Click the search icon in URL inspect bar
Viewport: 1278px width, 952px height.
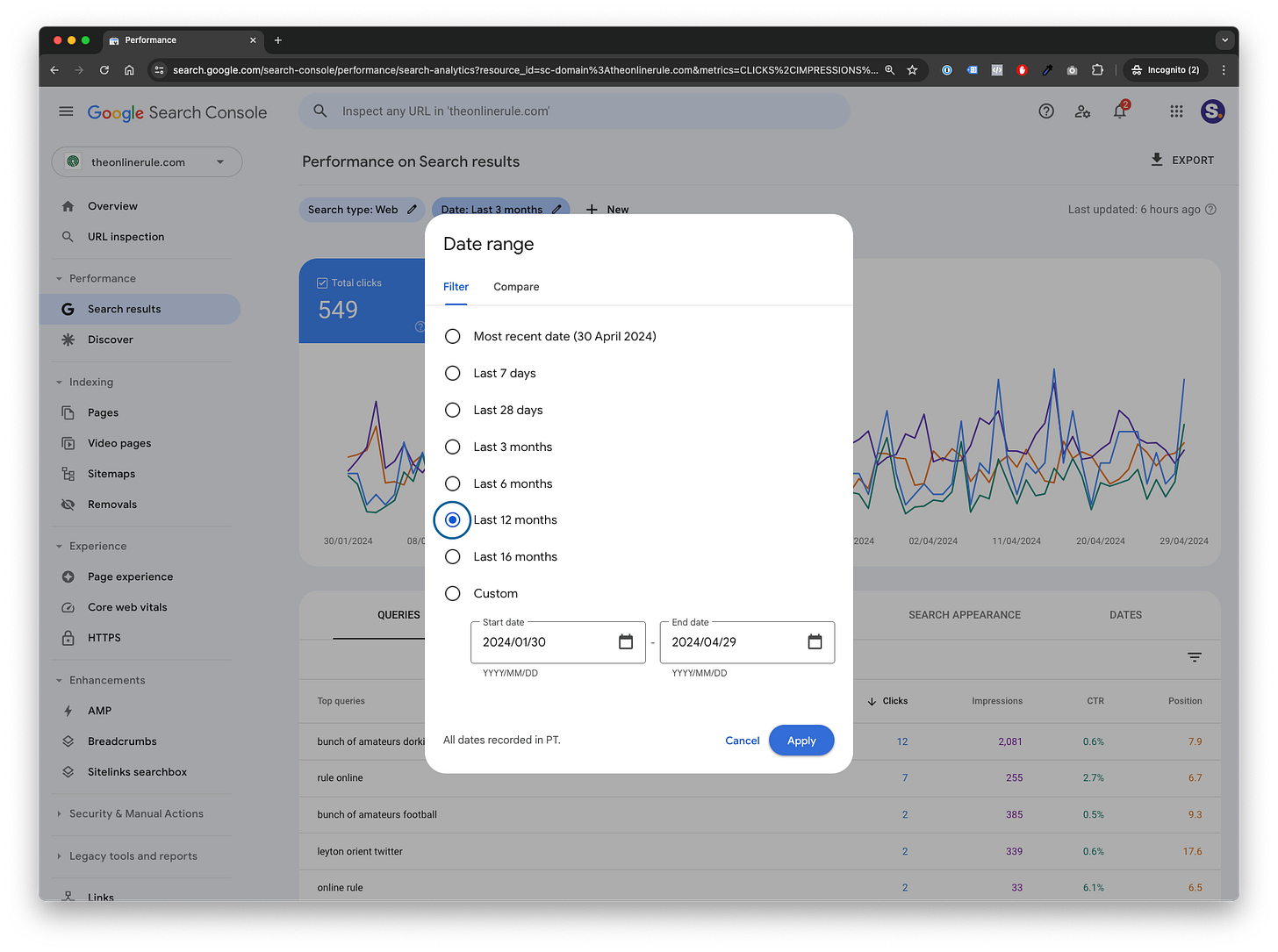320,111
